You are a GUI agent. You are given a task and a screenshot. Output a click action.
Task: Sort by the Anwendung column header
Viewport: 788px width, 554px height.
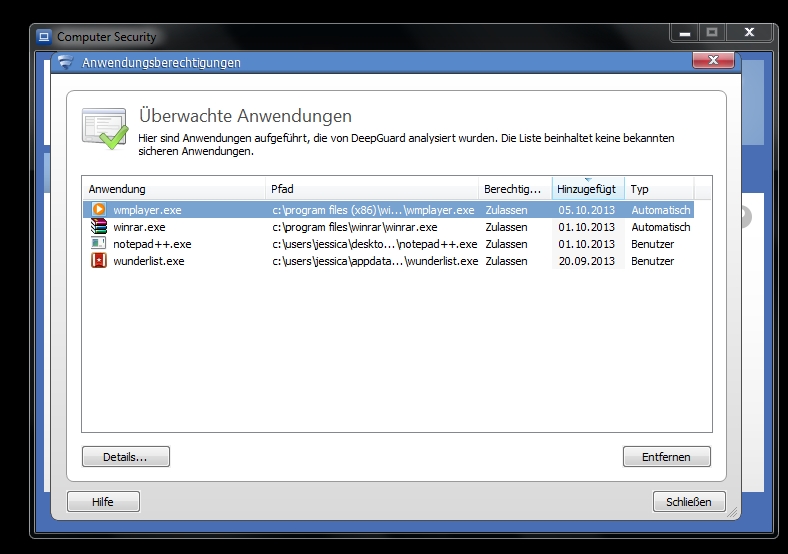[173, 189]
